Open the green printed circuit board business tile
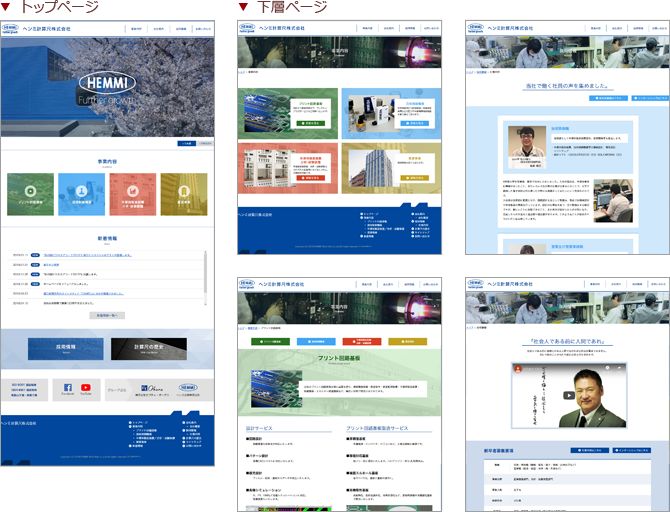The width and height of the screenshot is (670, 512). point(30,194)
